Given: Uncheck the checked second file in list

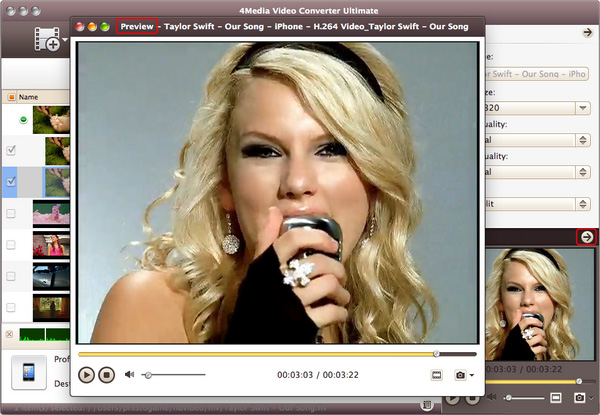Looking at the screenshot, I should (11, 149).
